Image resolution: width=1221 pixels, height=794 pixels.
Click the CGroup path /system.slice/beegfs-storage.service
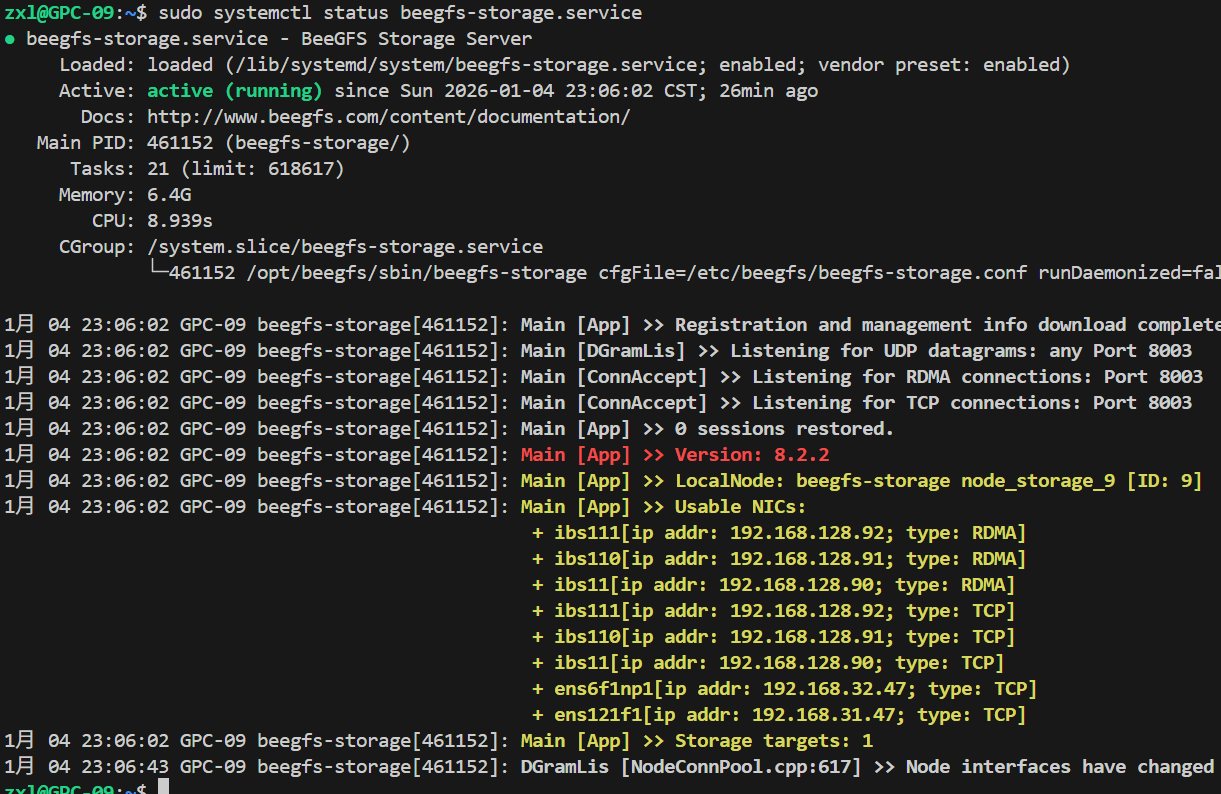pyautogui.click(x=345, y=247)
